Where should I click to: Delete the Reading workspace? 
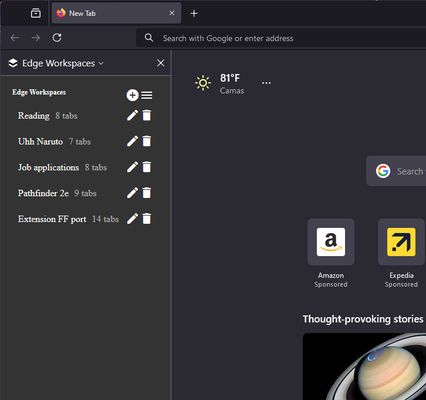tap(147, 115)
